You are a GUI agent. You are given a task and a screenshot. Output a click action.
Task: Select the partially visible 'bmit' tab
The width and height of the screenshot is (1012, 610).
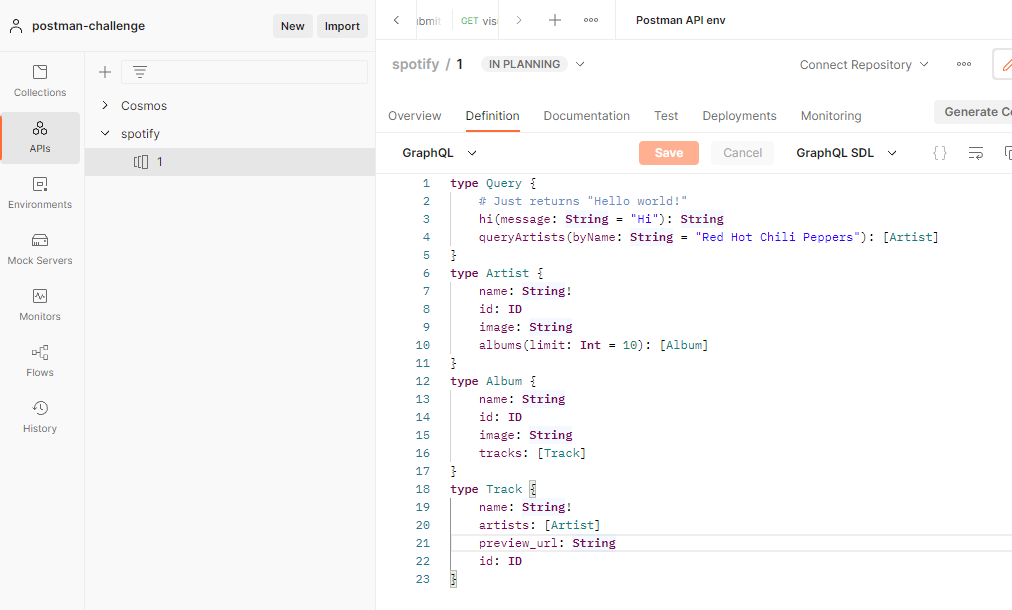(429, 21)
